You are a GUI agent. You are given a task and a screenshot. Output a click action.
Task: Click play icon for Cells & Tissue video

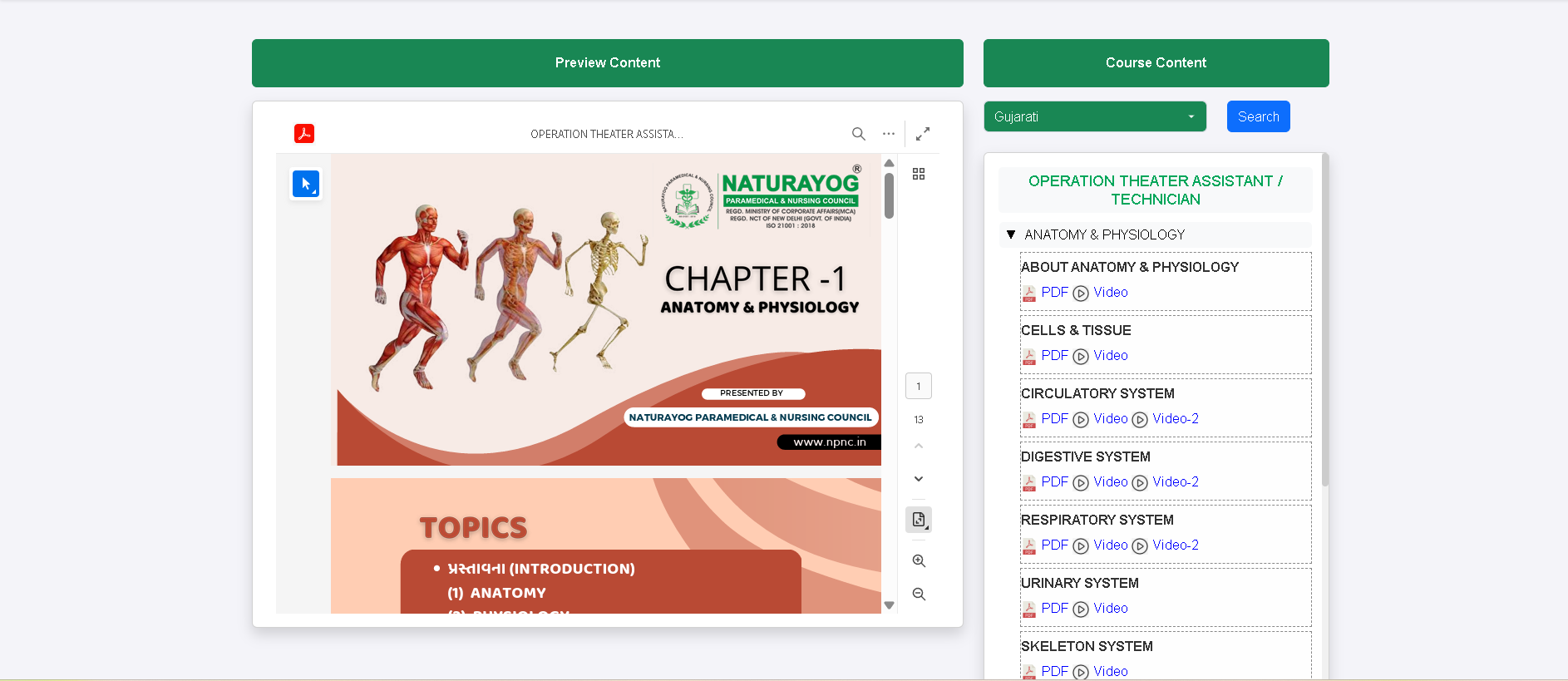[x=1081, y=357]
